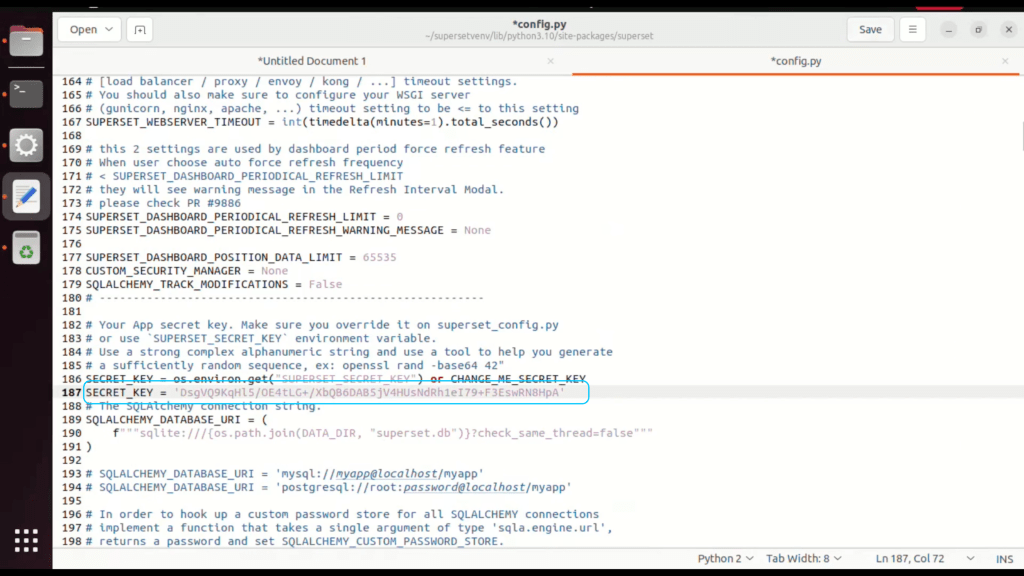Click the Text Editor dock icon
The image size is (1024, 576).
coord(26,196)
